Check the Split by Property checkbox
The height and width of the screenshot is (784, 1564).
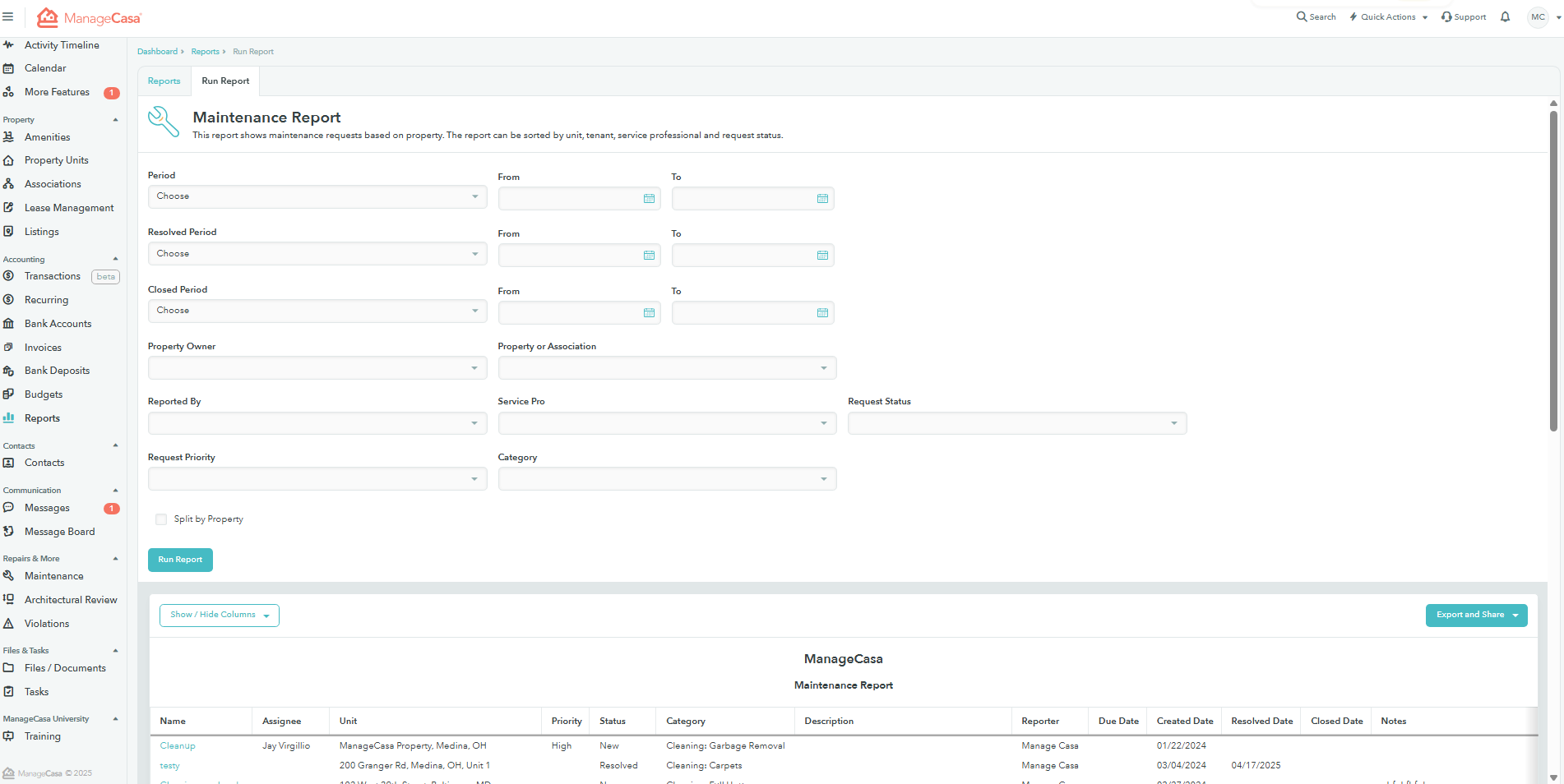(x=161, y=519)
